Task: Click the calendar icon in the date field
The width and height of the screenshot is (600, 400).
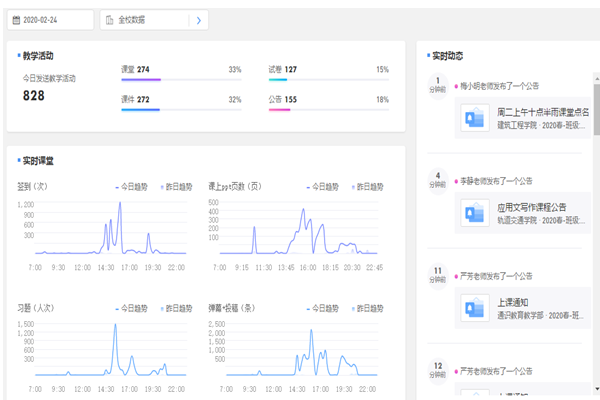Action: (x=15, y=20)
